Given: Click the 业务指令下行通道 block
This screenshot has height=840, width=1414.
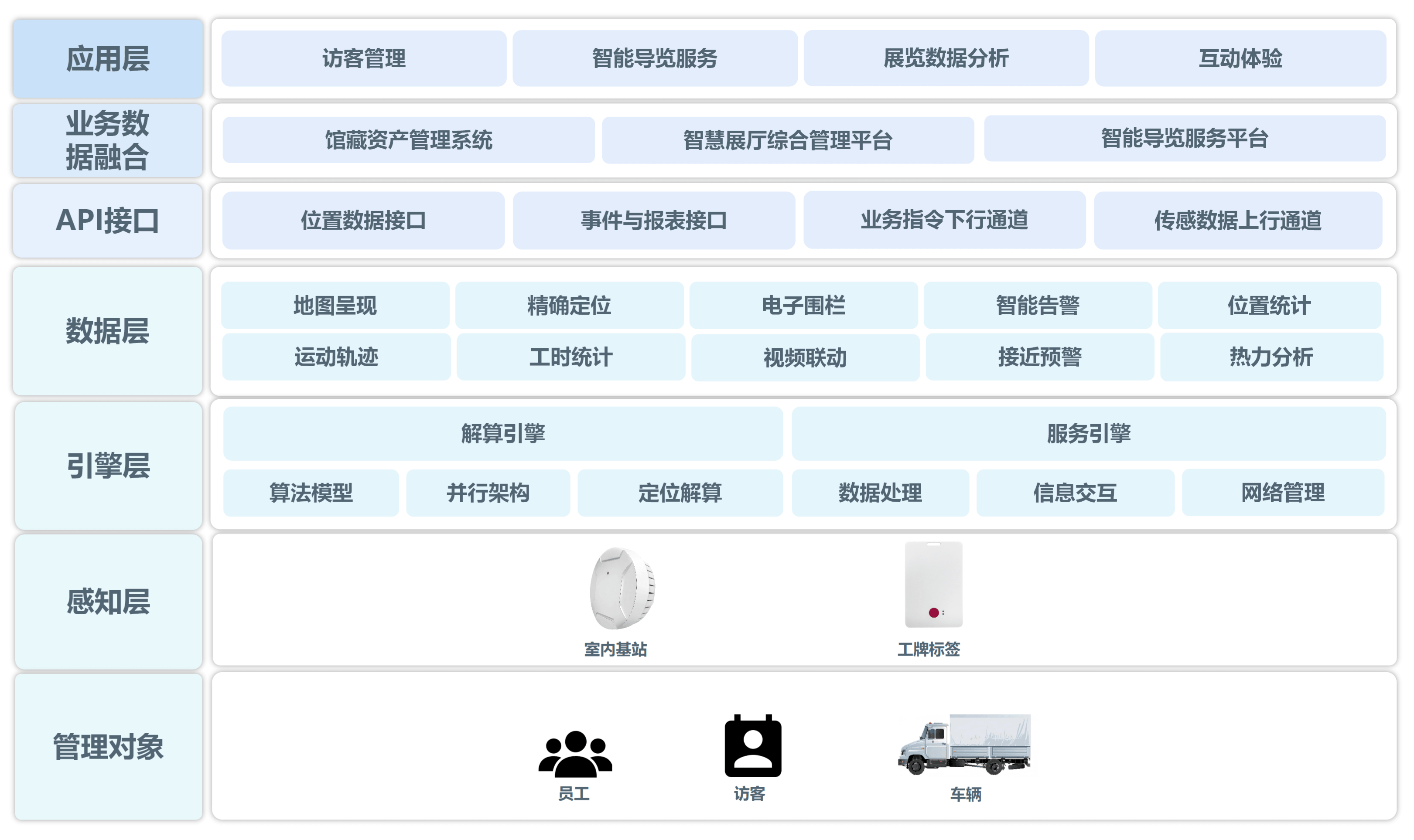Looking at the screenshot, I should click(944, 220).
